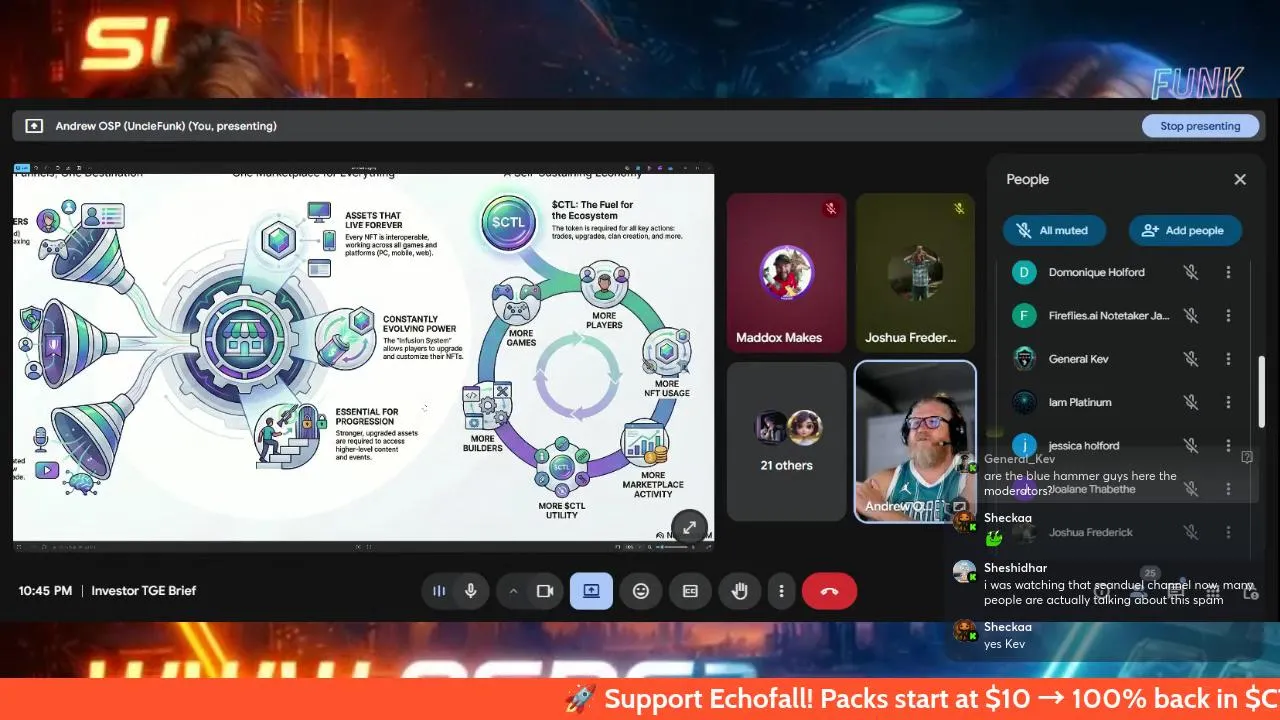Image resolution: width=1280 pixels, height=720 pixels.
Task: Click Maddox Makes profile picture in tile
Action: point(786,272)
